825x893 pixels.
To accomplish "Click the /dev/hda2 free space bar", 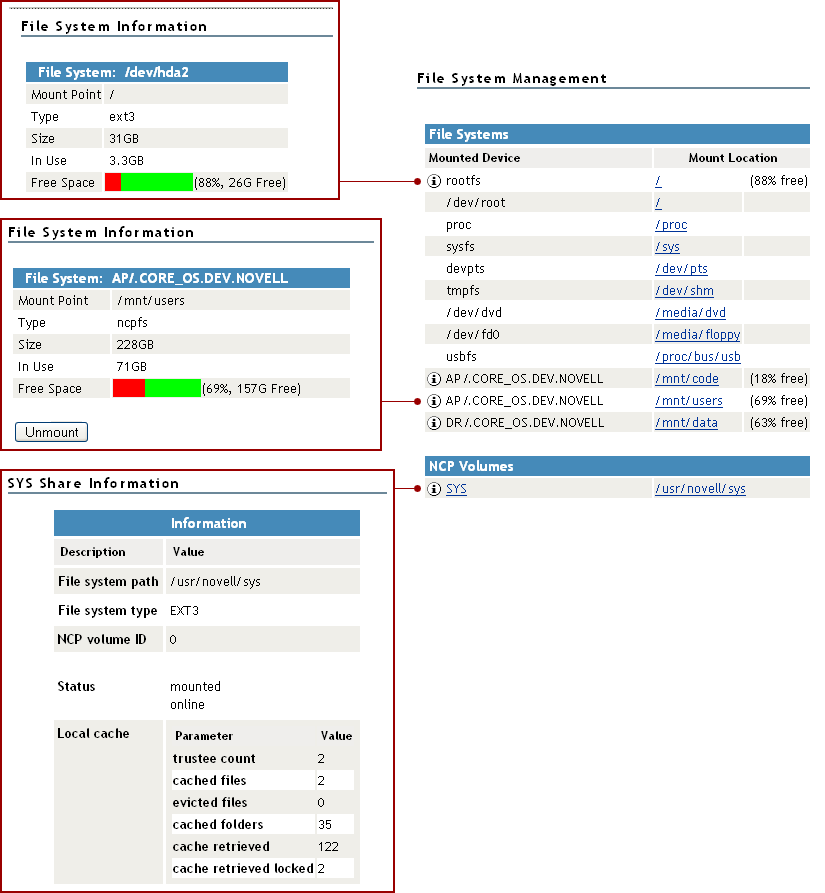I will 149,182.
